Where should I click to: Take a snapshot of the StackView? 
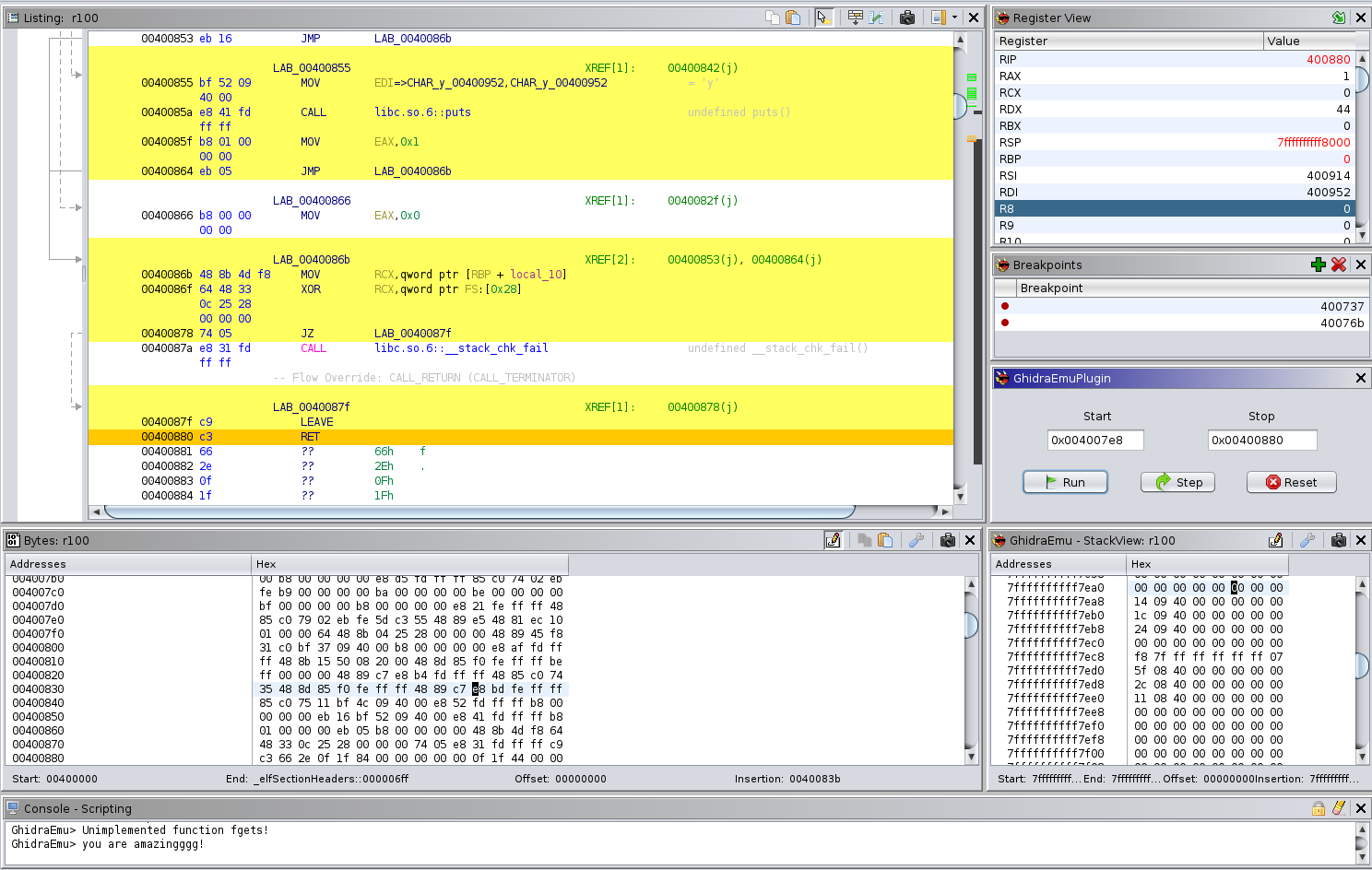tap(1339, 540)
